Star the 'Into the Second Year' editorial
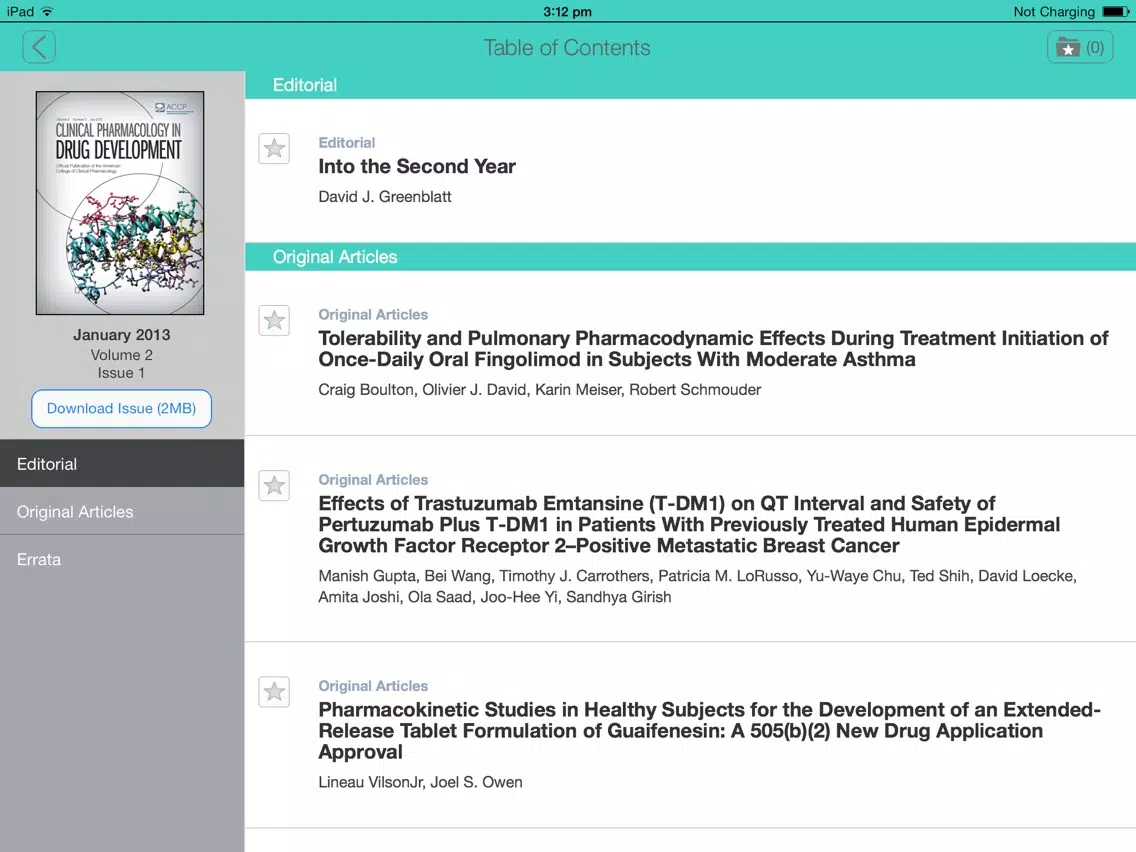1136x852 pixels. point(274,149)
